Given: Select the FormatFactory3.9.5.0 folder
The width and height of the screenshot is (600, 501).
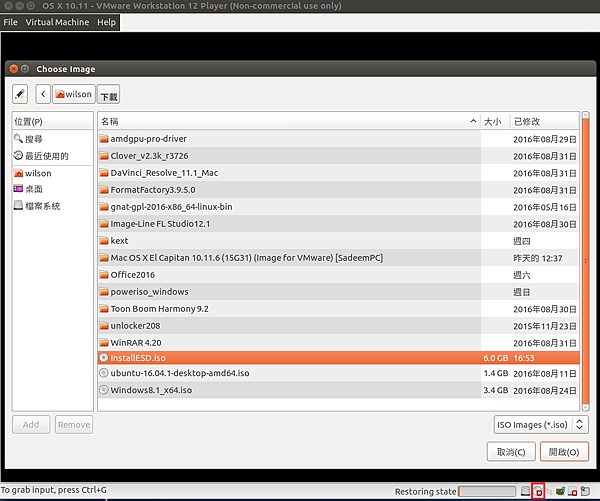Looking at the screenshot, I should click(x=338, y=190).
